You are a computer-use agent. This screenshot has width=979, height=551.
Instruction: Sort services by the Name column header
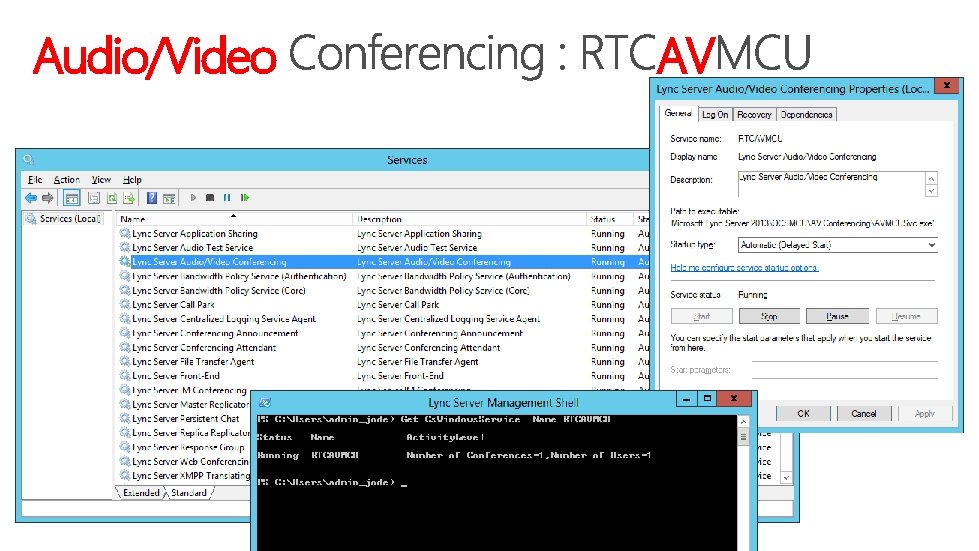click(x=234, y=219)
